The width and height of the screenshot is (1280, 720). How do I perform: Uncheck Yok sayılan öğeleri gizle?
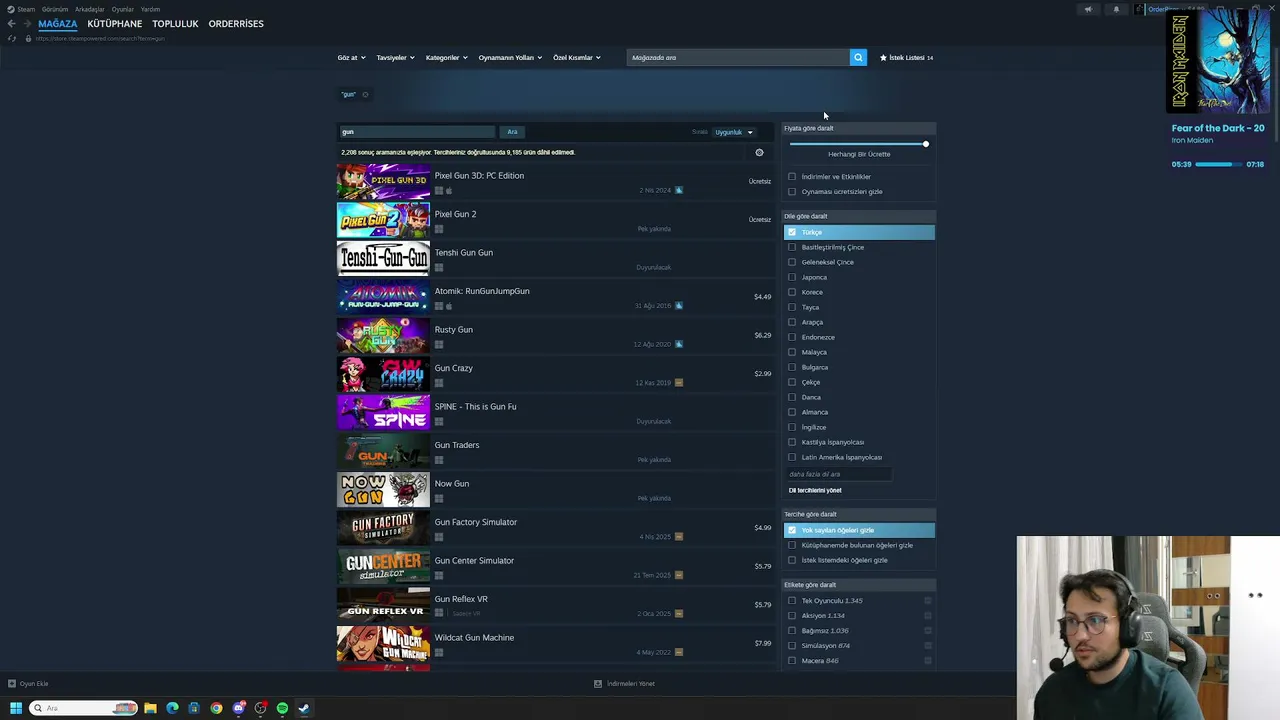point(792,530)
